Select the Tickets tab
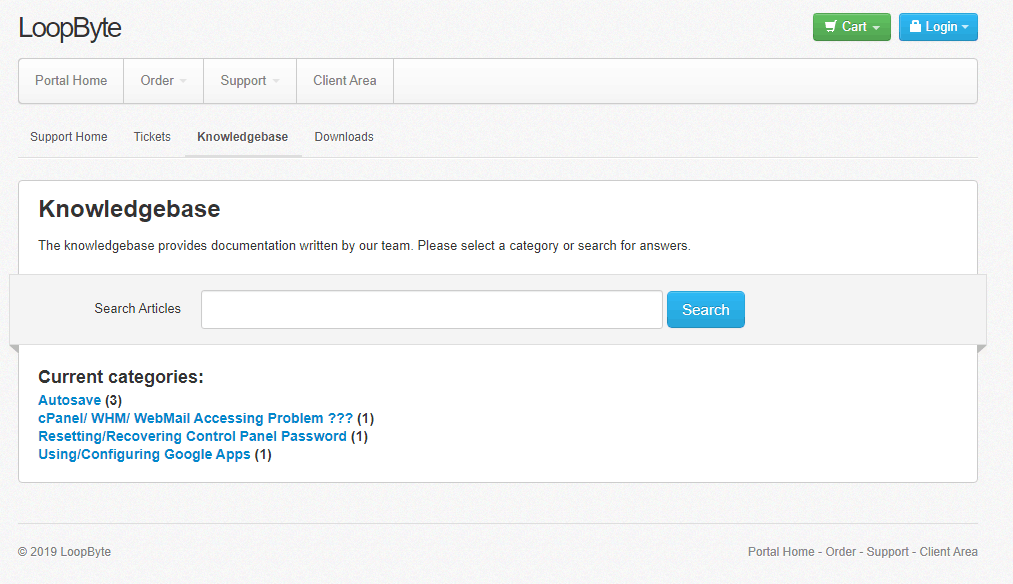The width and height of the screenshot is (1013, 584). point(152,137)
